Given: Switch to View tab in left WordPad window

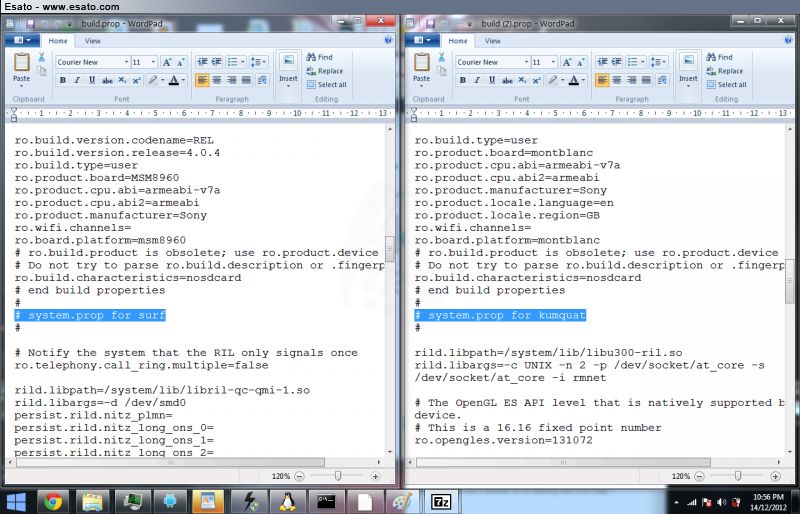Looking at the screenshot, I should click(x=92, y=41).
